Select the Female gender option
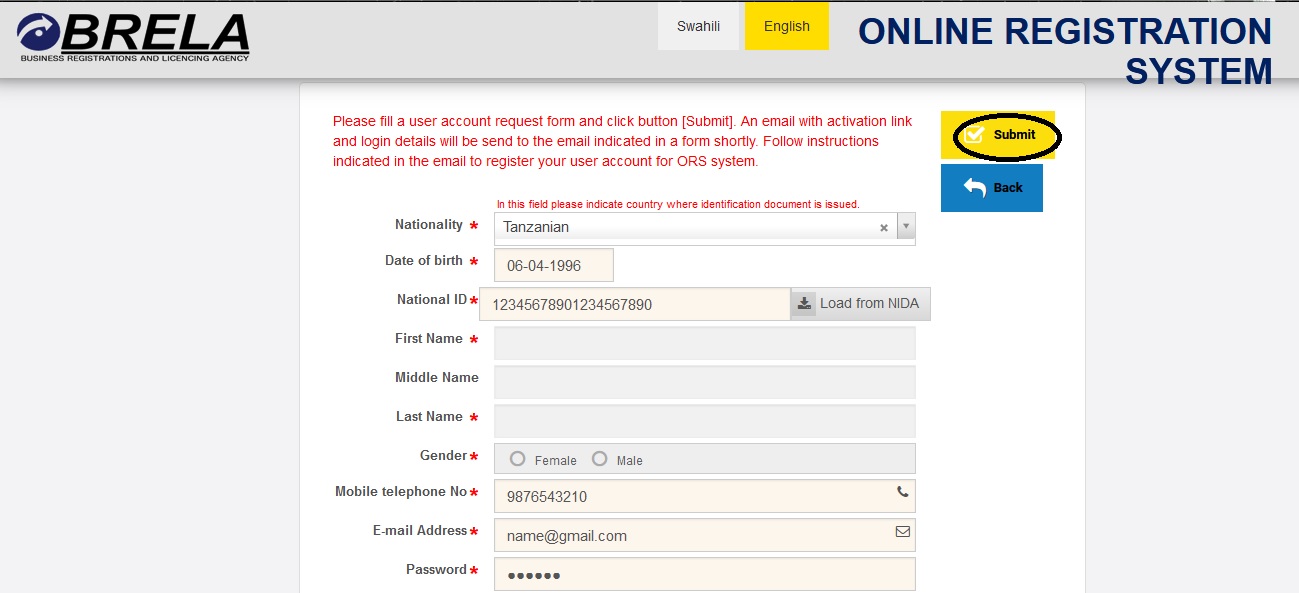This screenshot has width=1299, height=593. pos(518,459)
